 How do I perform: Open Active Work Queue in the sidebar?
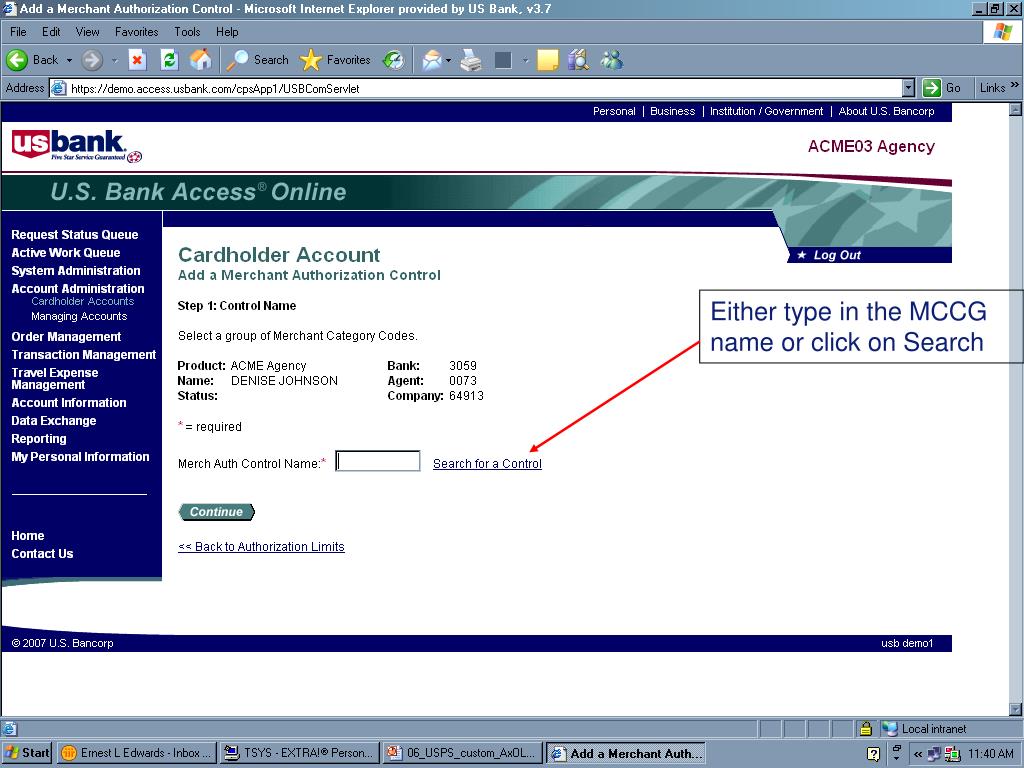pos(65,253)
